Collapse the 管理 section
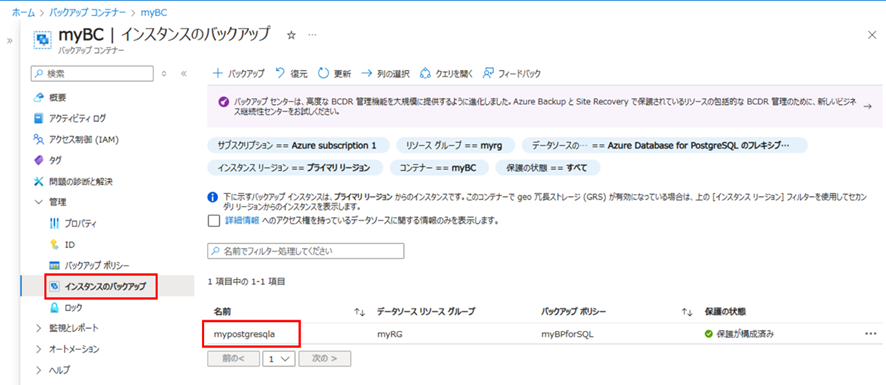 (39, 202)
